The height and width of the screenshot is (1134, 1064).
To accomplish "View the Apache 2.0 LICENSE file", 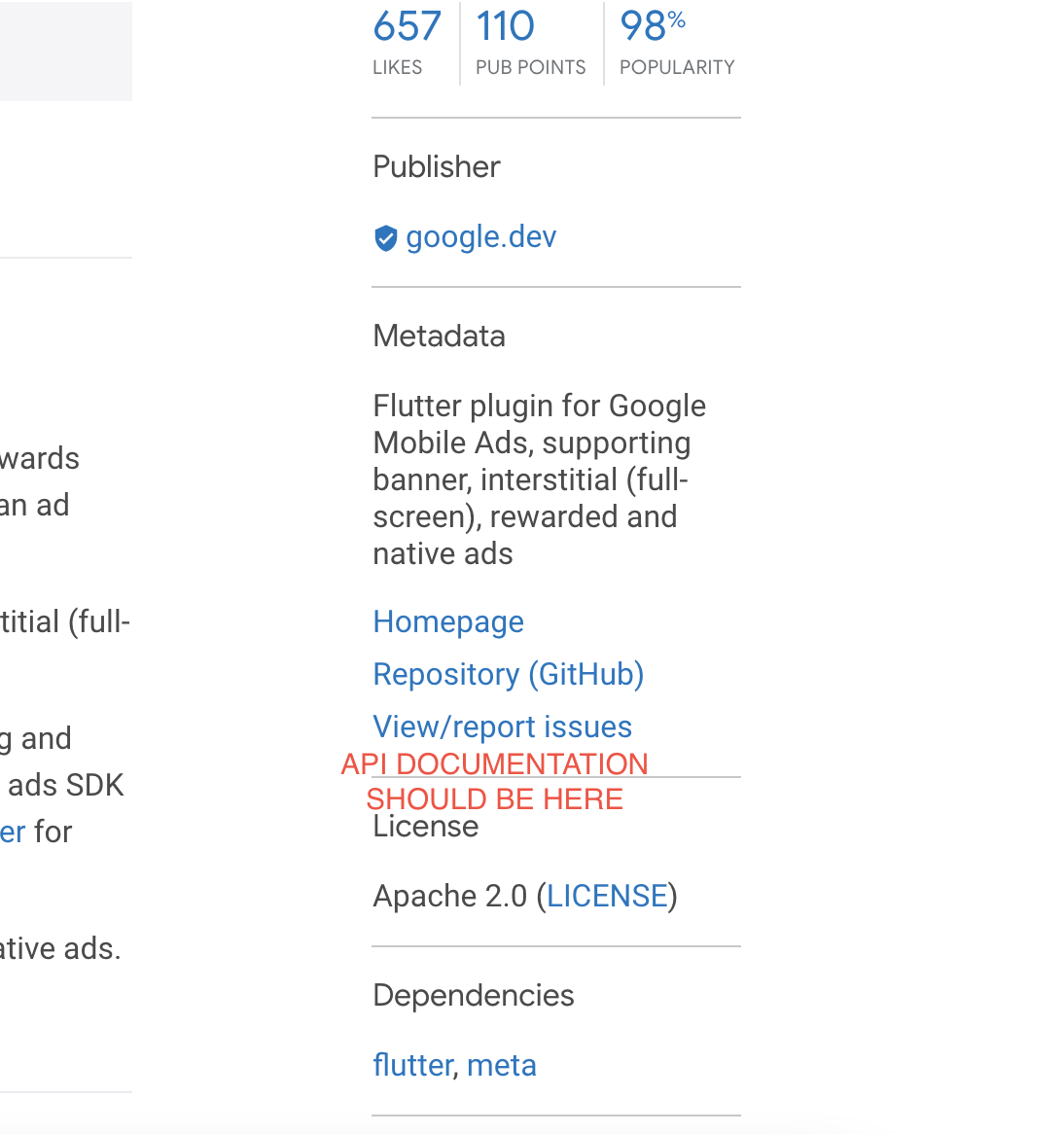I will (x=606, y=896).
